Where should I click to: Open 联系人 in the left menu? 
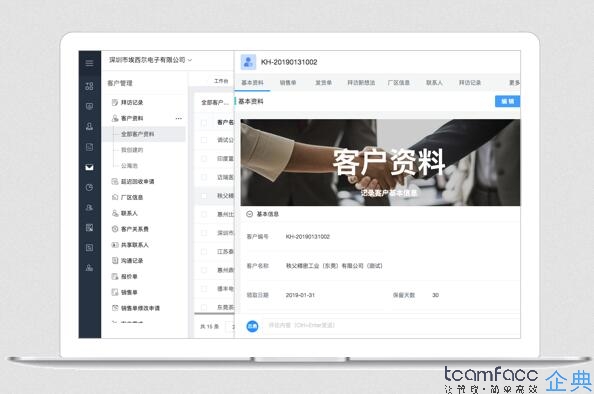129,213
